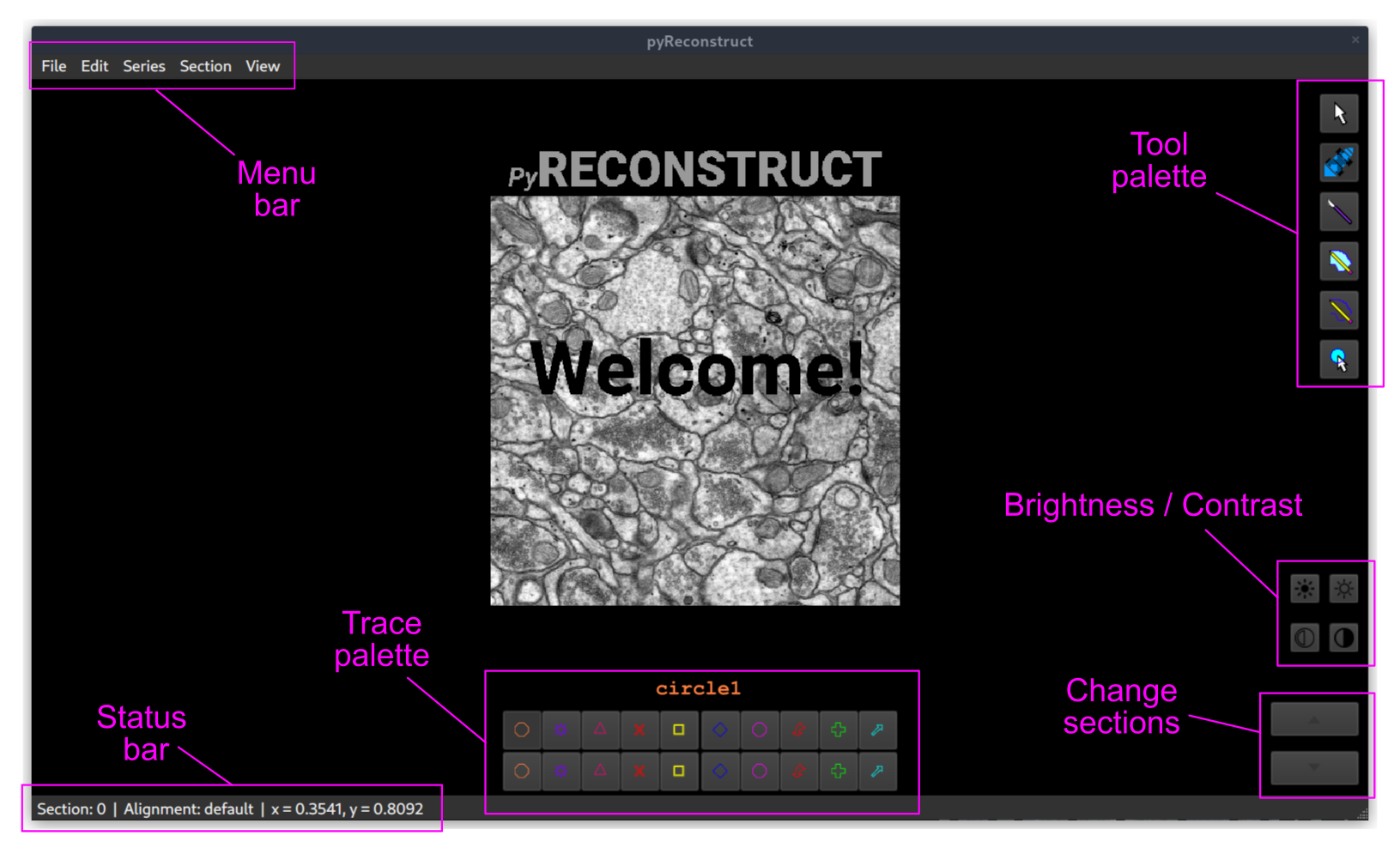Screen dimensions: 1400x848
Task: Choose the purple knife tool
Action: (1338, 212)
